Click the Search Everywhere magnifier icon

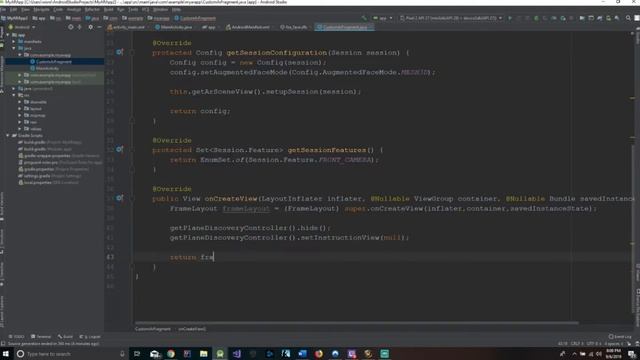coord(628,18)
